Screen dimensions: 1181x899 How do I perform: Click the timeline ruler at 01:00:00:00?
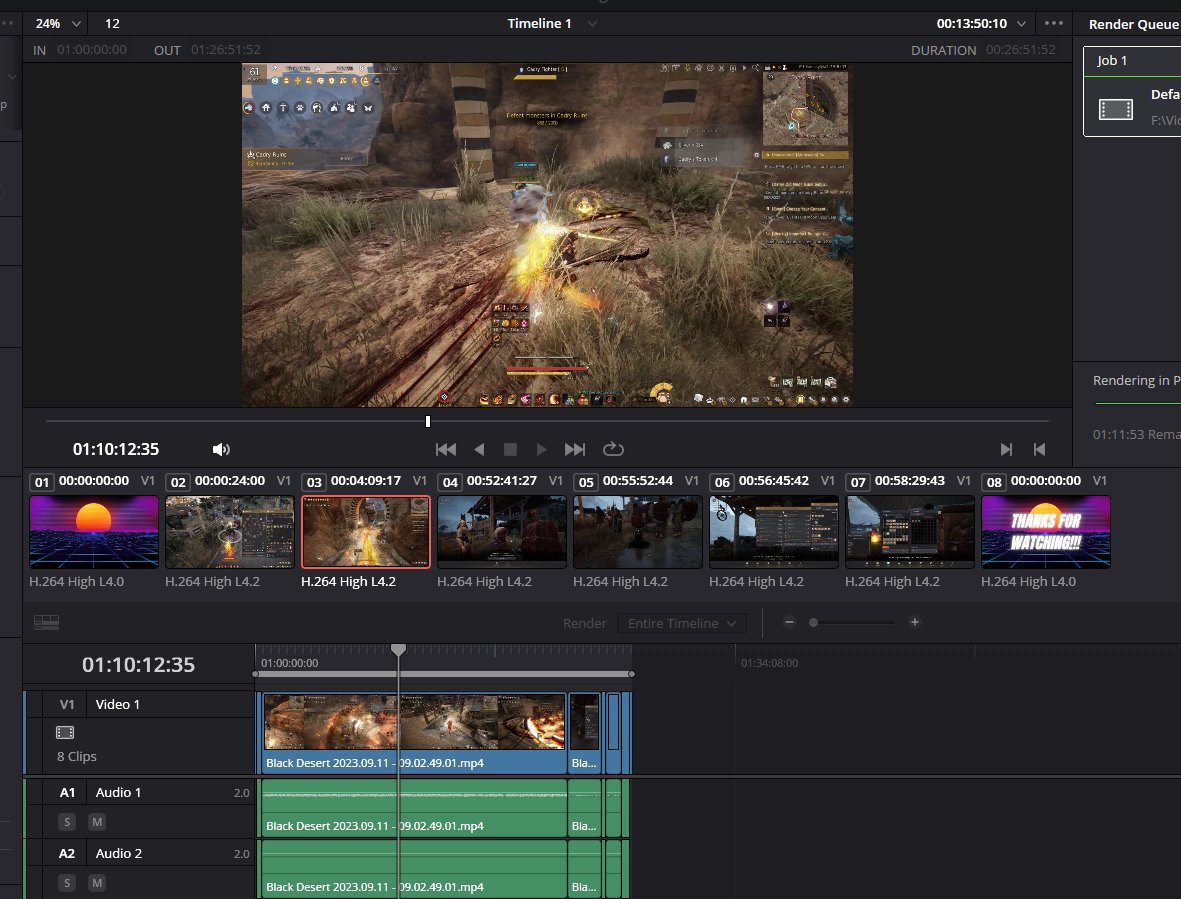pos(290,663)
